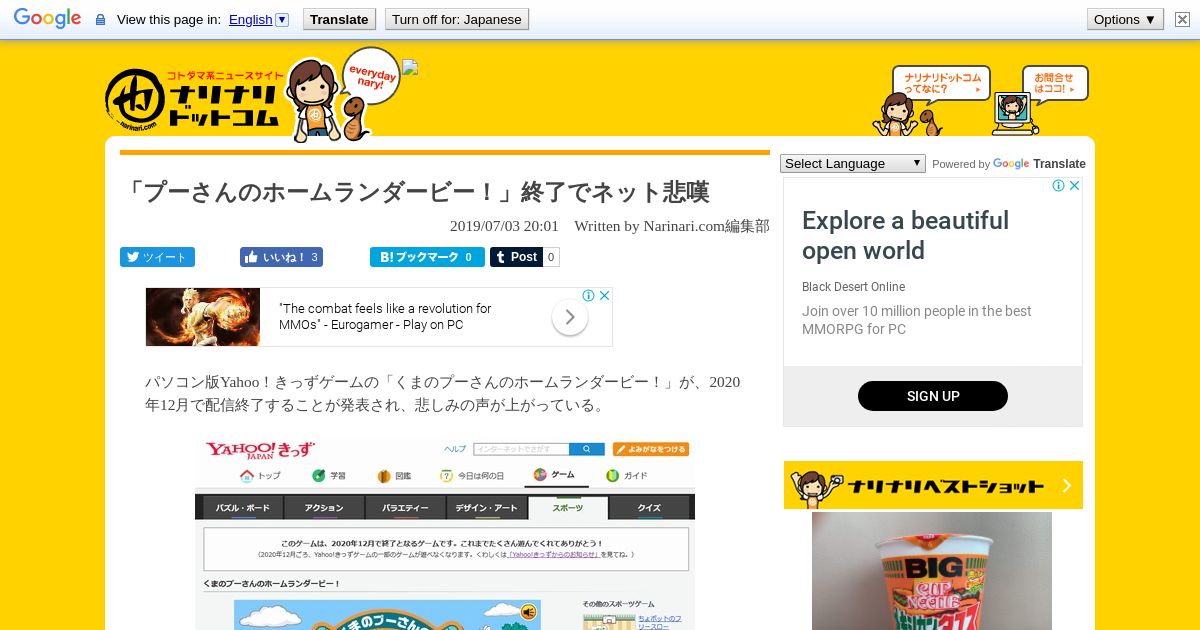Open the お問合せはココ! contact bubble link
The width and height of the screenshot is (1200, 630).
[x=1055, y=83]
